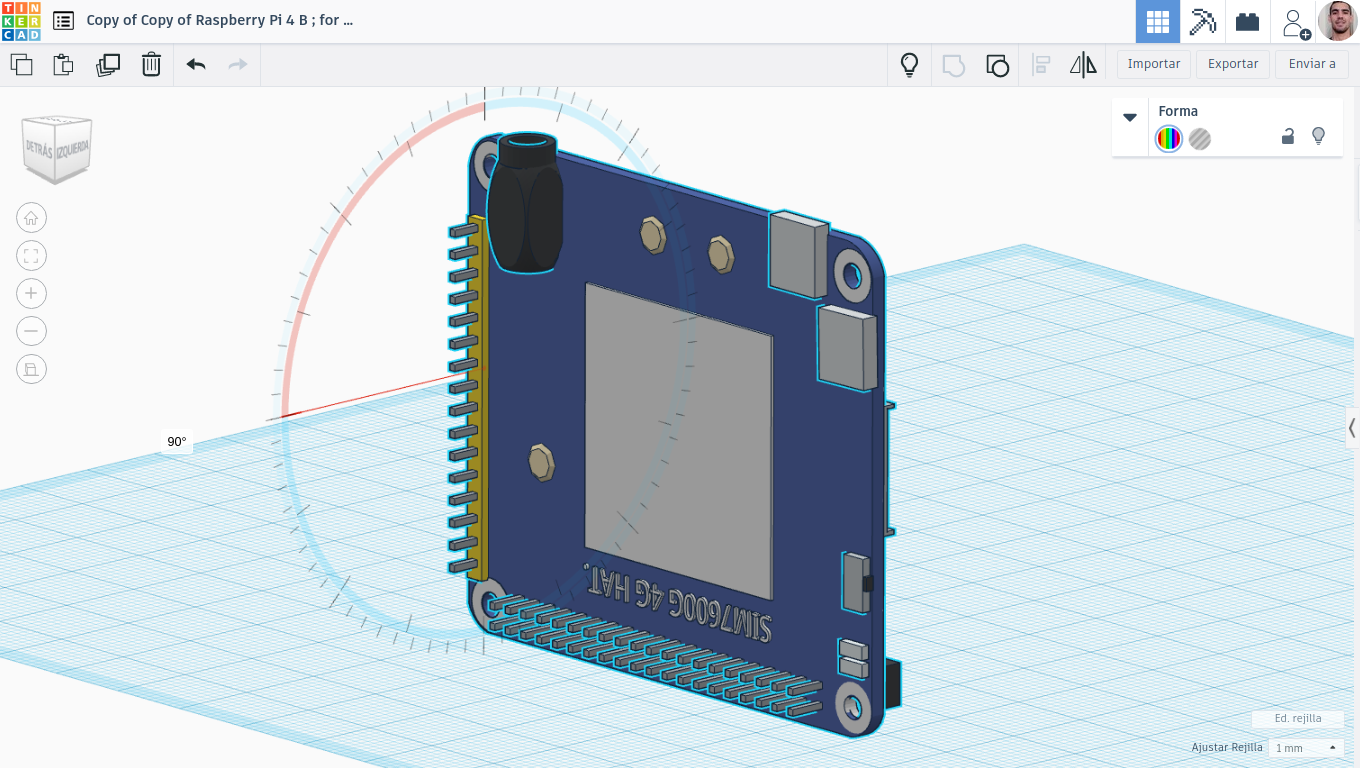1360x768 pixels.
Task: Toggle the lock editing icon
Action: point(1288,137)
